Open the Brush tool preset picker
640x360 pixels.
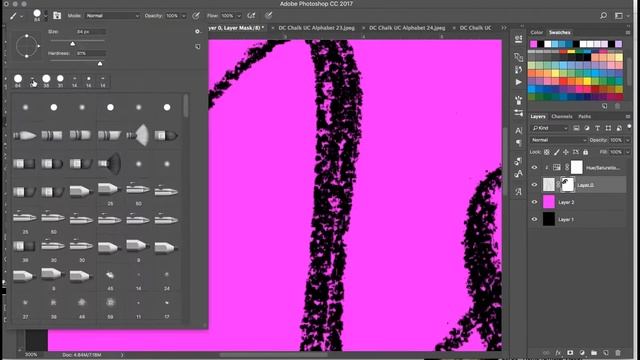[x=16, y=16]
